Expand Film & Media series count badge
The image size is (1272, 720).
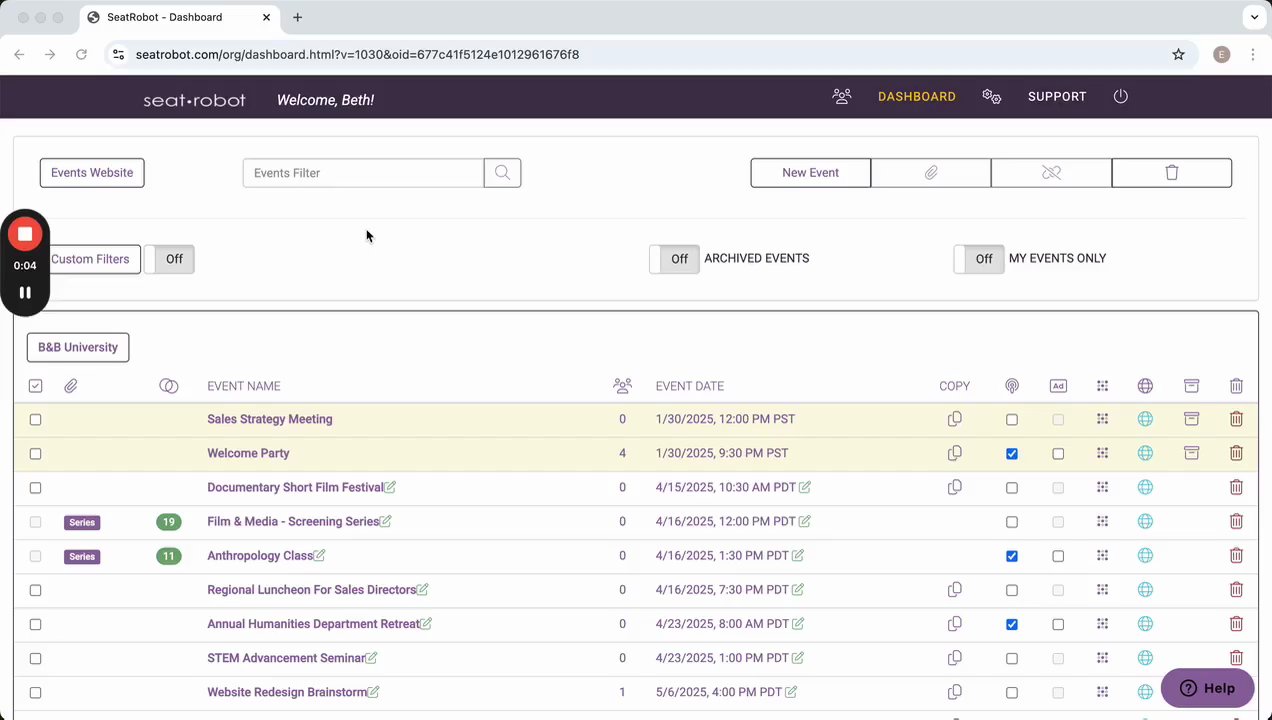pos(169,522)
